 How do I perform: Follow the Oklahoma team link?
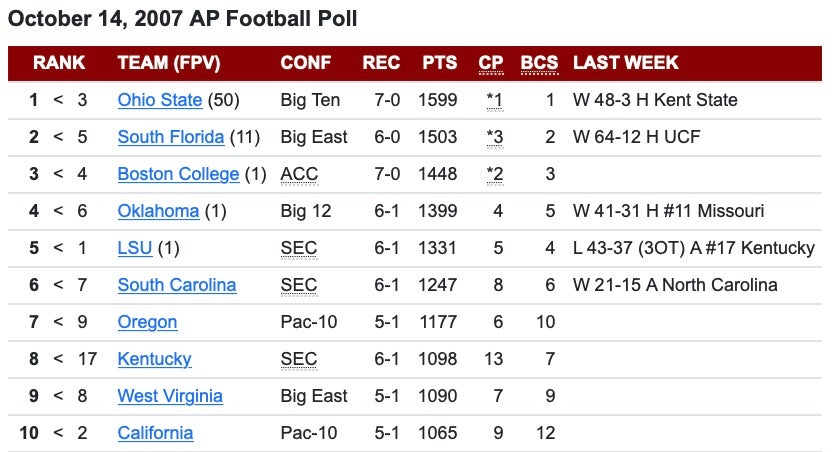pyautogui.click(x=158, y=211)
